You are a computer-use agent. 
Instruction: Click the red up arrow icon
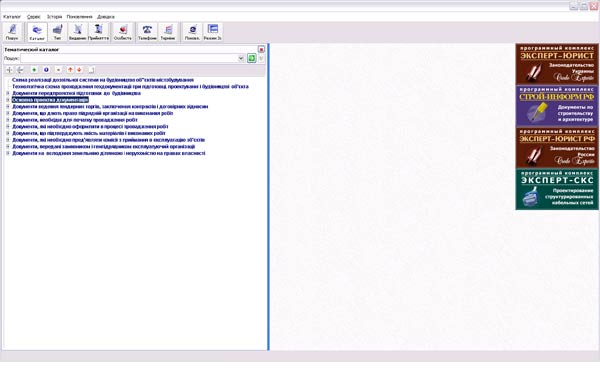click(70, 70)
